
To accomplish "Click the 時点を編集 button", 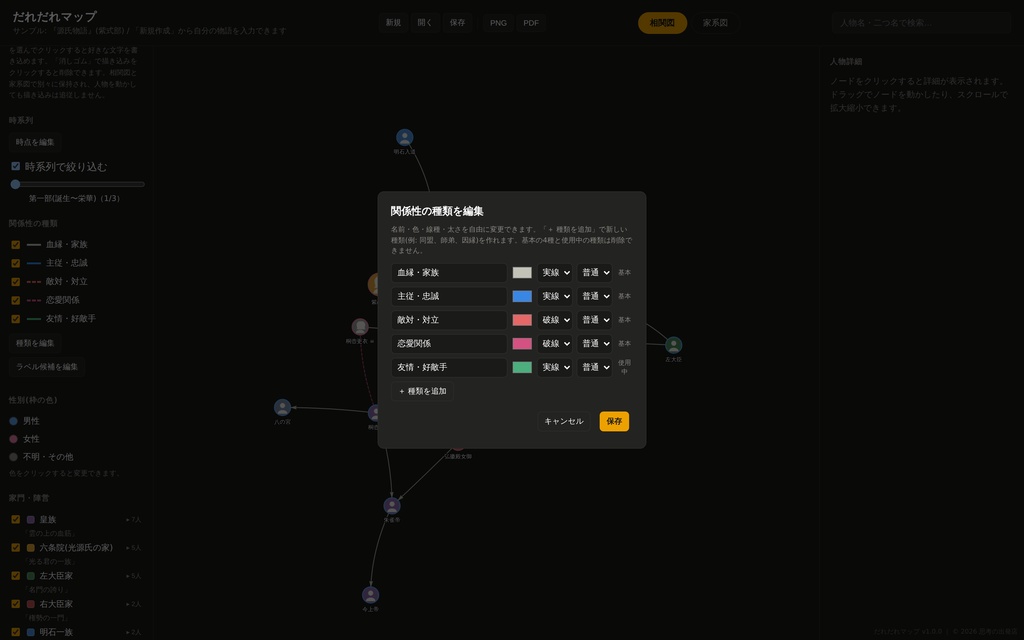I will [x=35, y=142].
